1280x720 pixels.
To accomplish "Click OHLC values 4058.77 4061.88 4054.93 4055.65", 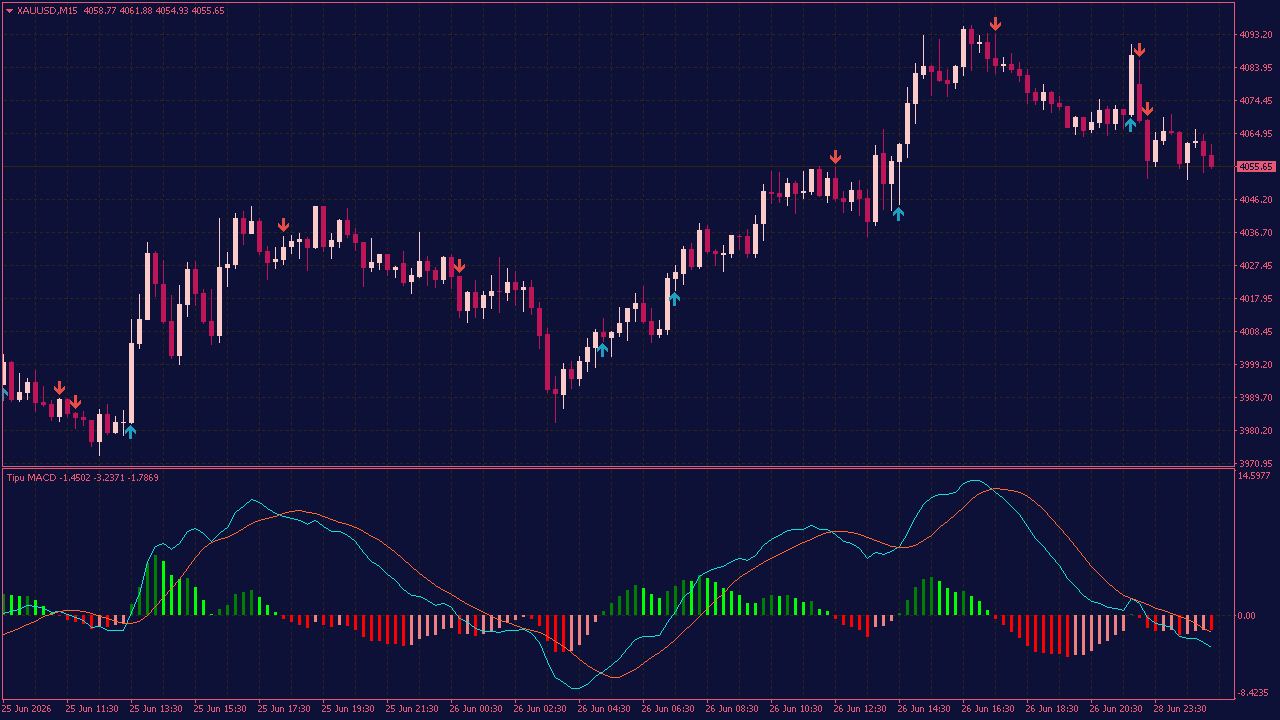I will (154, 10).
